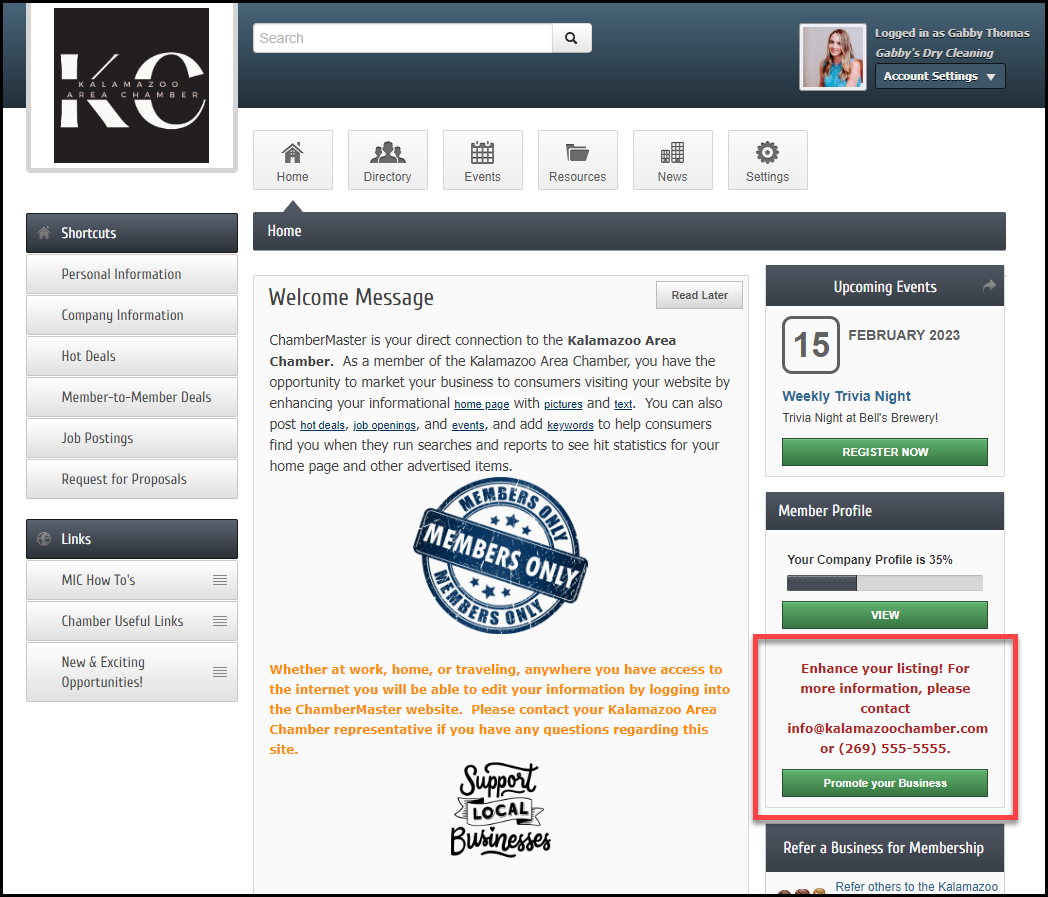Open Hot Deals shortcut
This screenshot has width=1048, height=897.
tap(132, 356)
